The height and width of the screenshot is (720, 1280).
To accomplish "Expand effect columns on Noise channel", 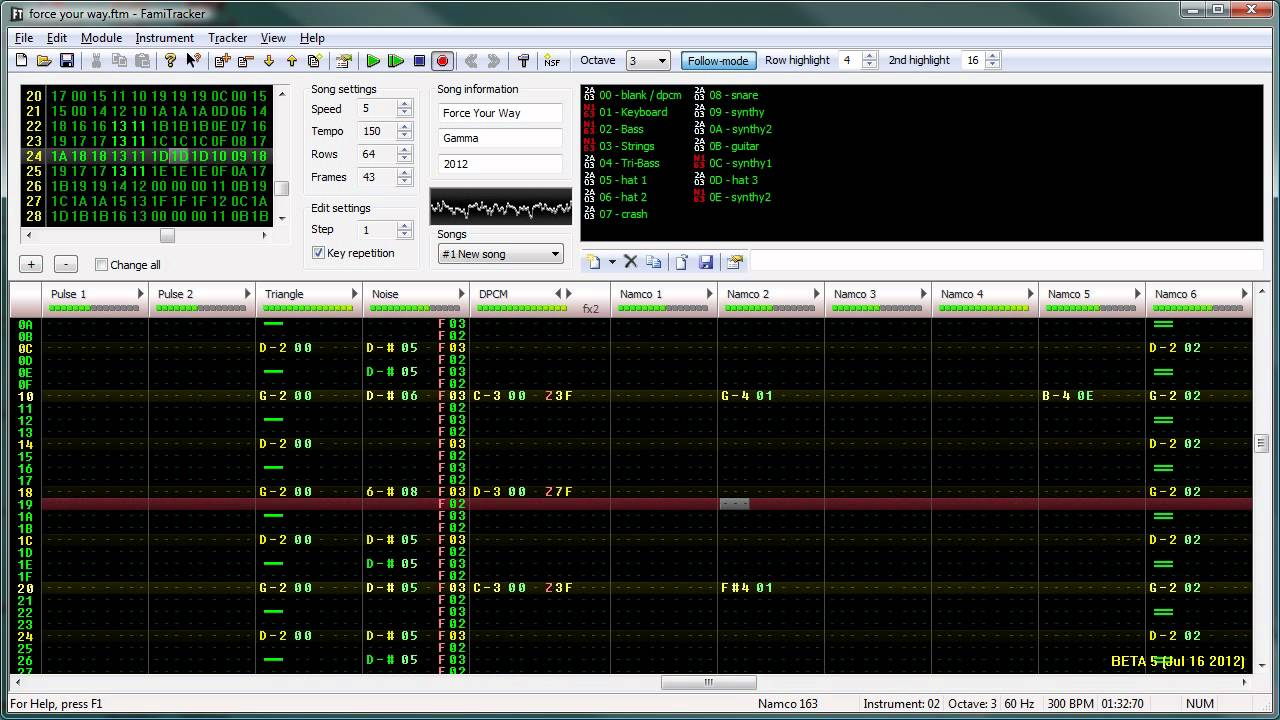I will [461, 294].
